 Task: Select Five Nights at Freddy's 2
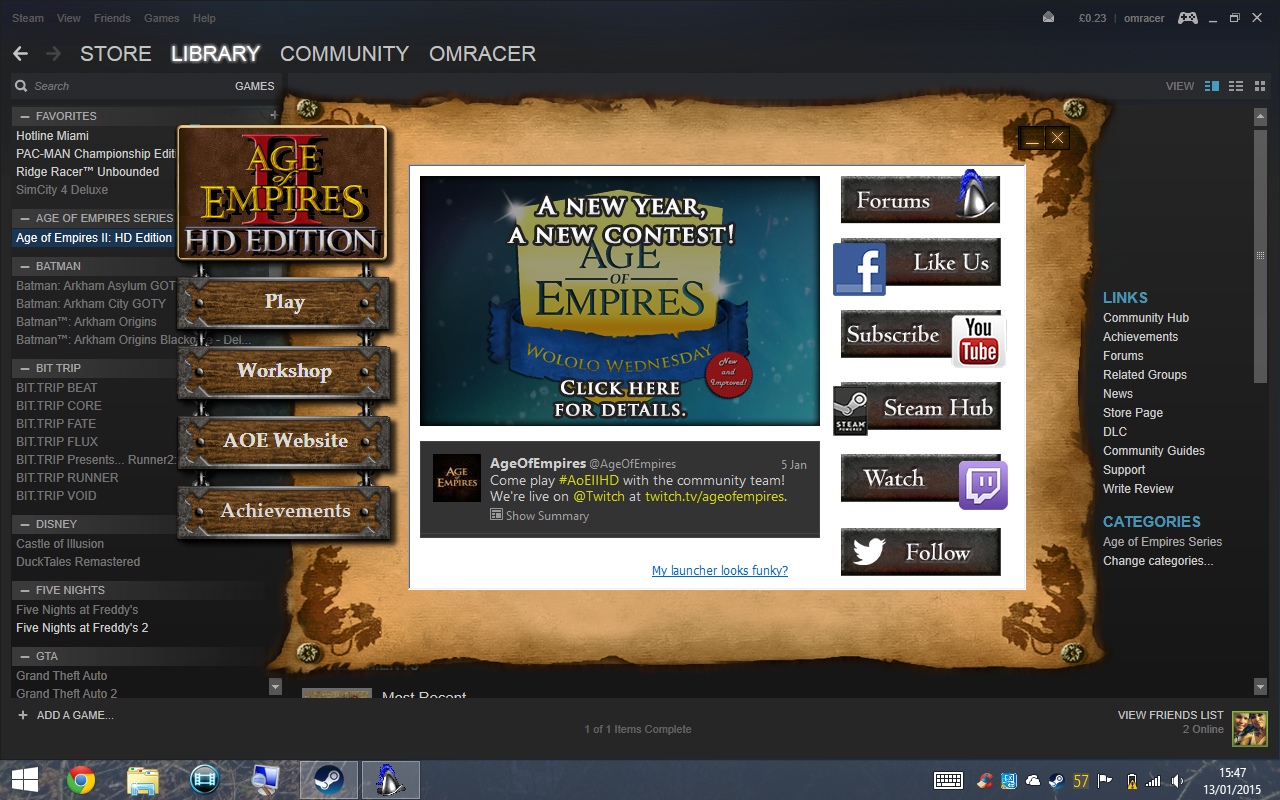[82, 628]
